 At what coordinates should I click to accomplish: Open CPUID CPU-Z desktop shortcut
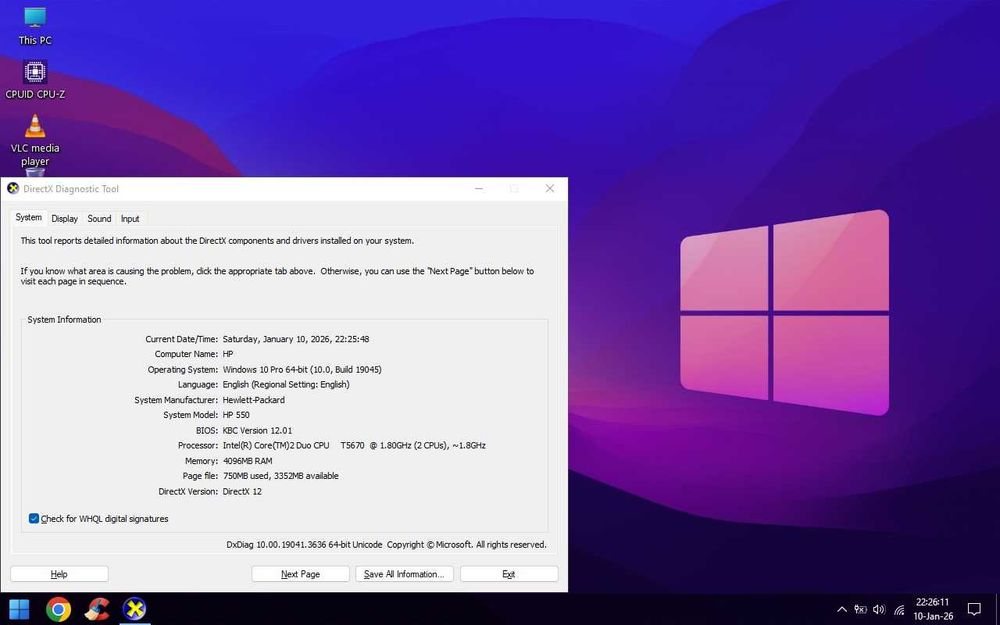[x=35, y=80]
